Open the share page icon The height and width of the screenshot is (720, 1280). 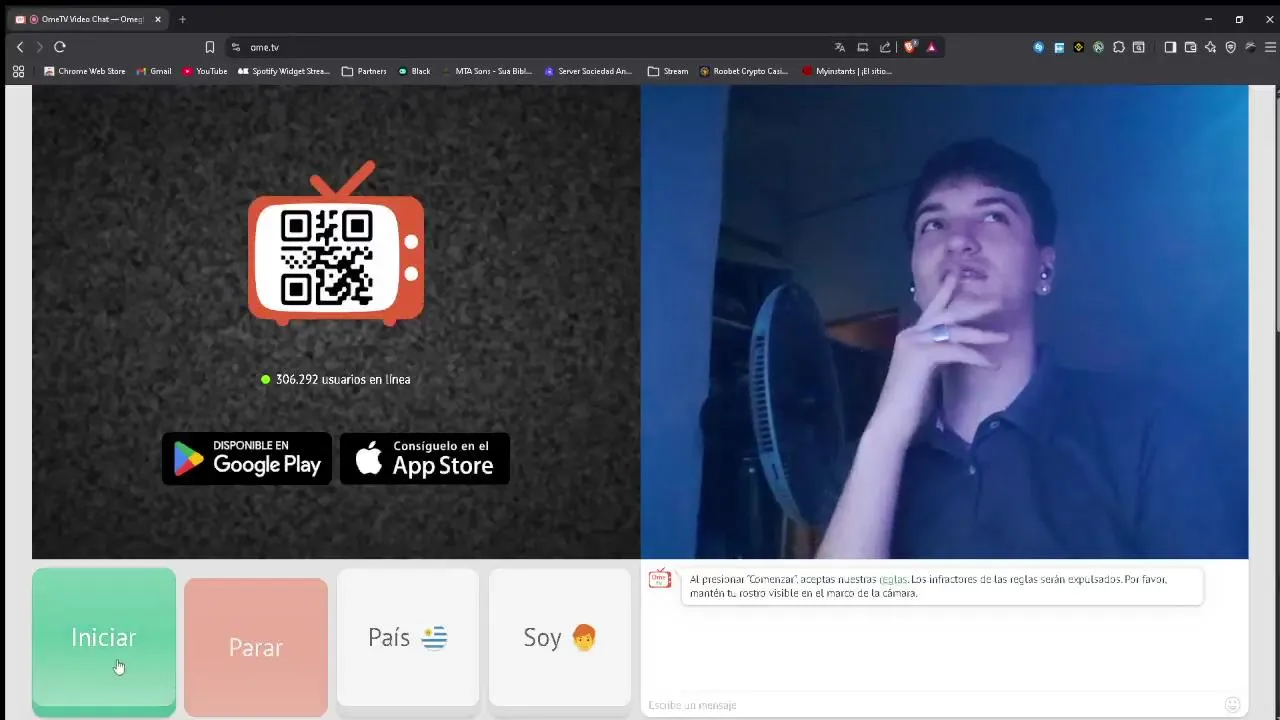[885, 47]
